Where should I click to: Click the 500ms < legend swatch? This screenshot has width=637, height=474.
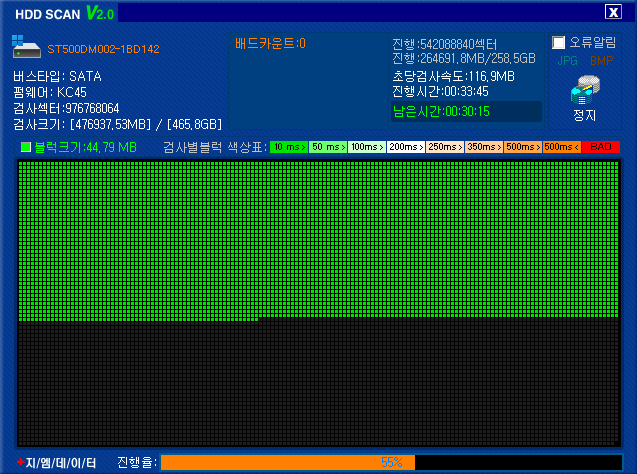tap(562, 147)
